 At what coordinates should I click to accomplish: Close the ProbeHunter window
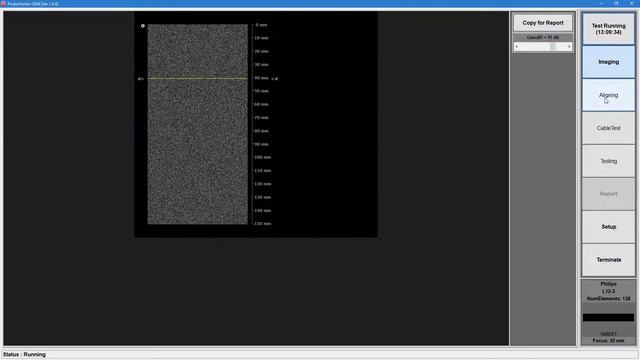coord(631,3)
